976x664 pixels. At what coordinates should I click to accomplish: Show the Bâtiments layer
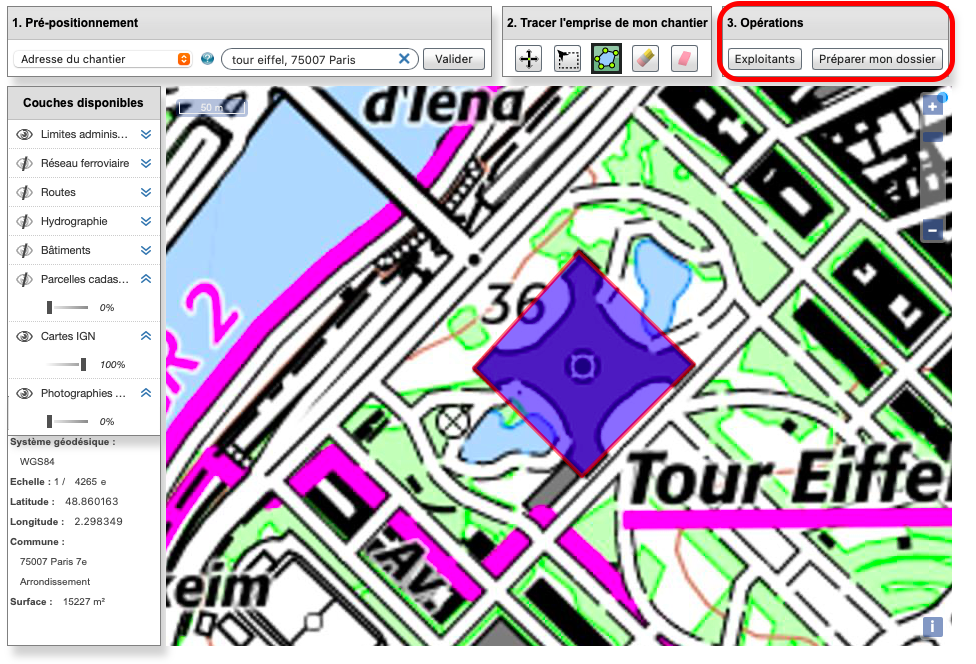pos(24,250)
